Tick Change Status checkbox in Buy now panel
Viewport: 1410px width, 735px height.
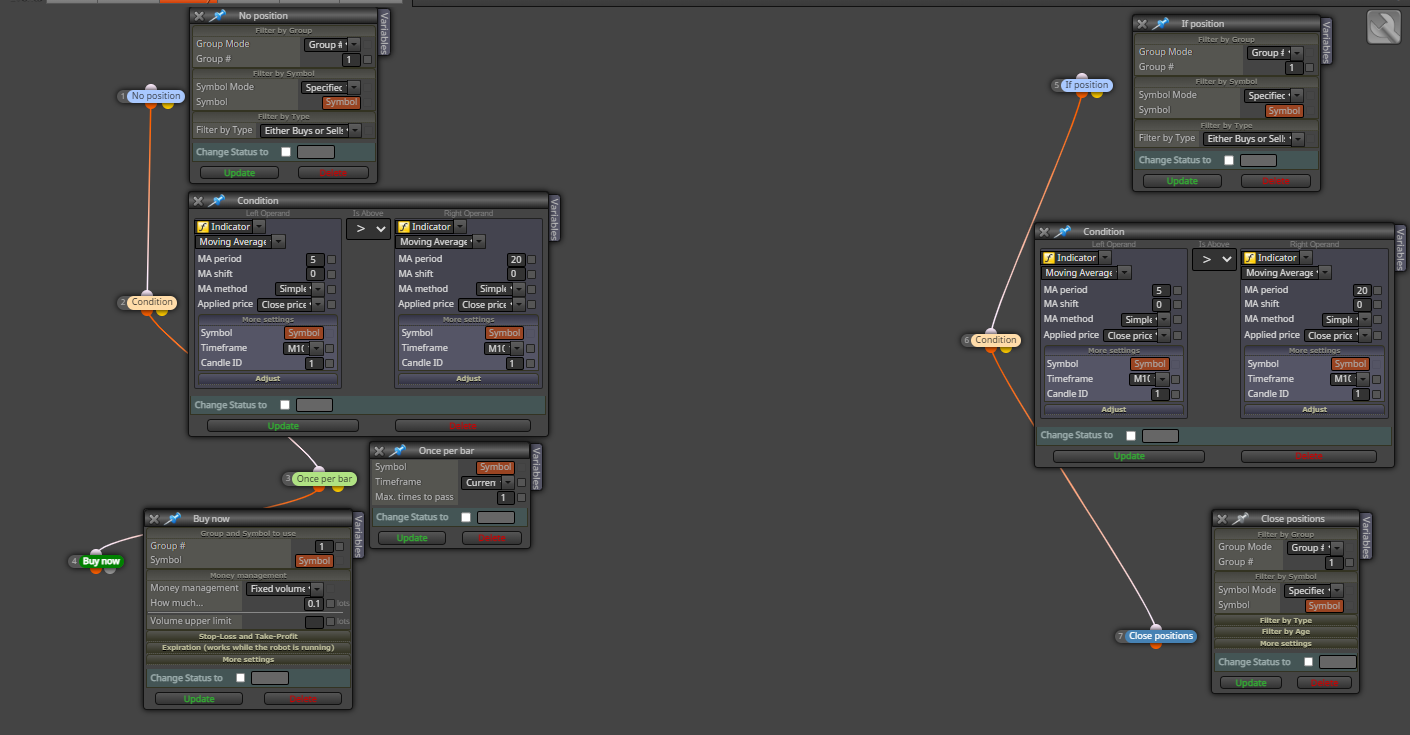240,678
